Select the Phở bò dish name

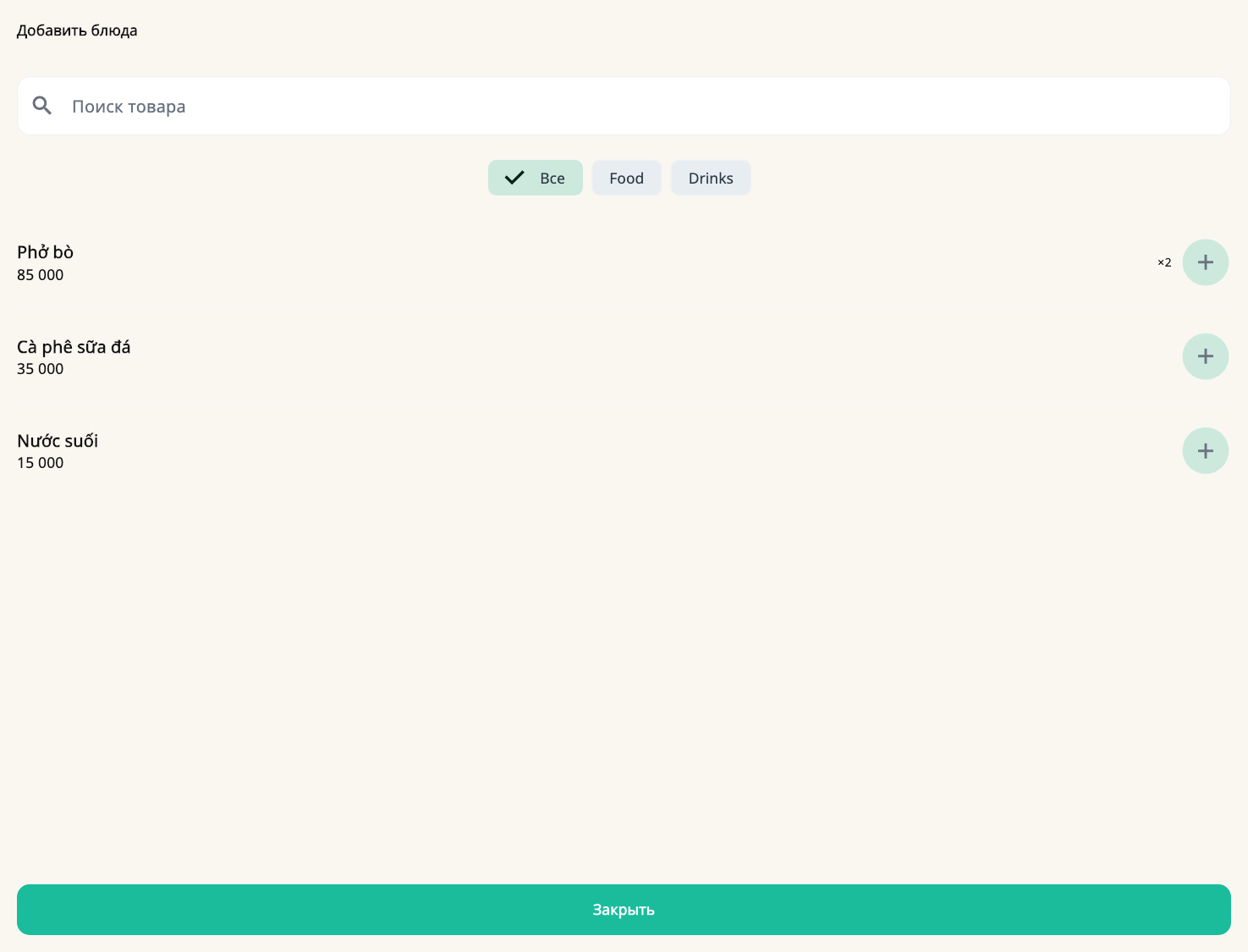click(46, 252)
